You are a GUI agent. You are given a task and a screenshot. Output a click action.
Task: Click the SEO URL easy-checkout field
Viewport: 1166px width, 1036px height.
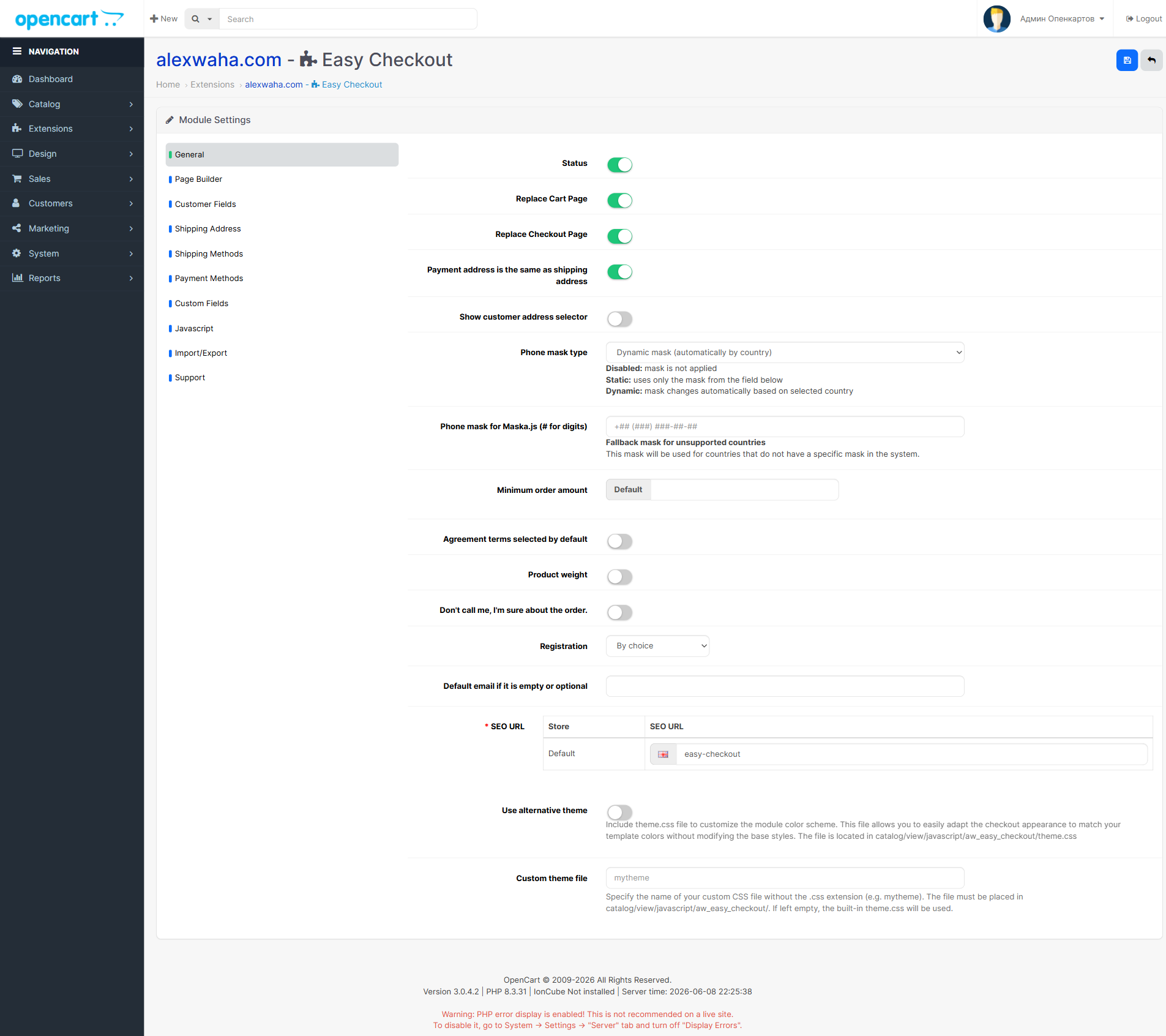coord(912,754)
